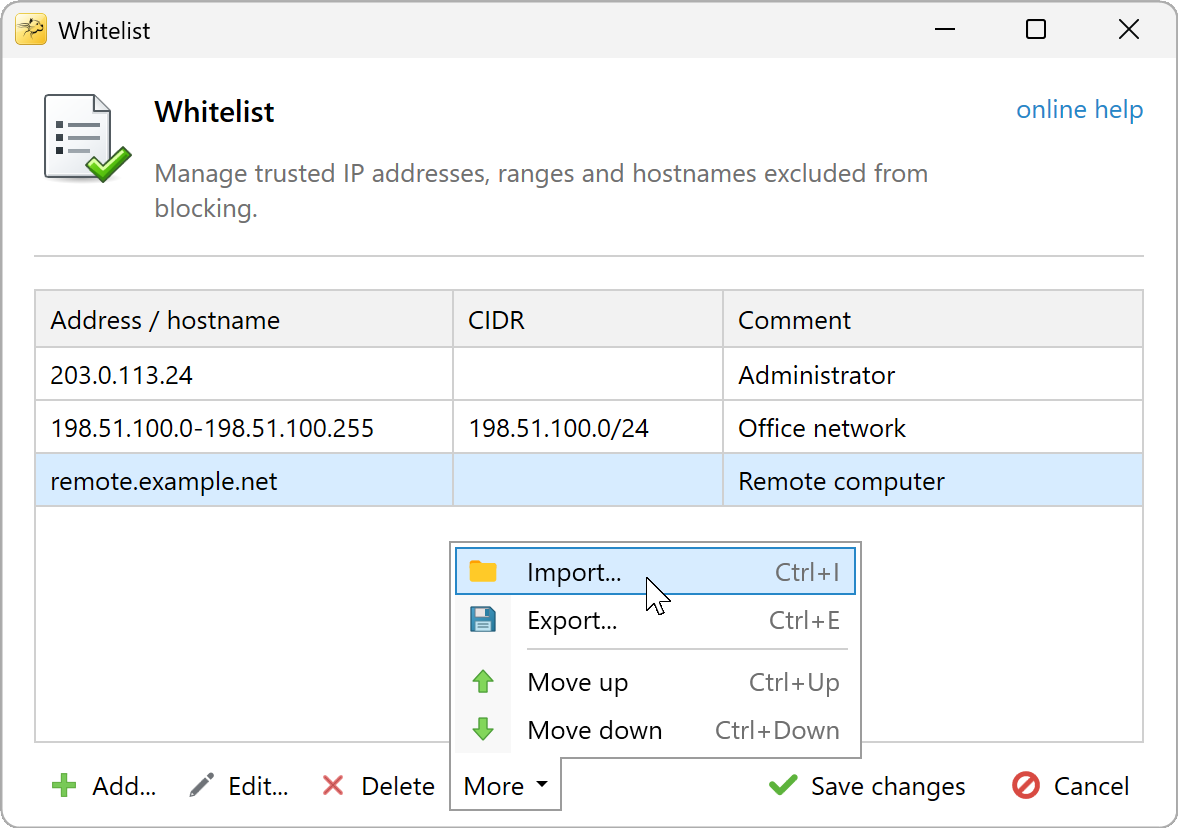Open the online help link

point(1080,110)
